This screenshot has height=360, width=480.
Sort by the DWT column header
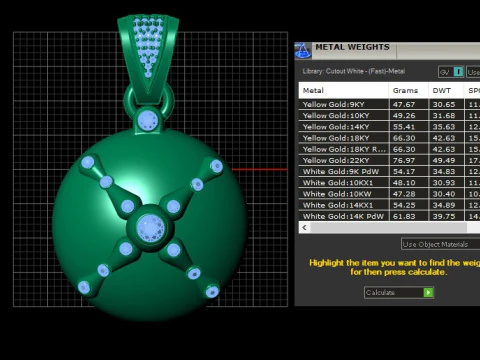tap(446, 91)
